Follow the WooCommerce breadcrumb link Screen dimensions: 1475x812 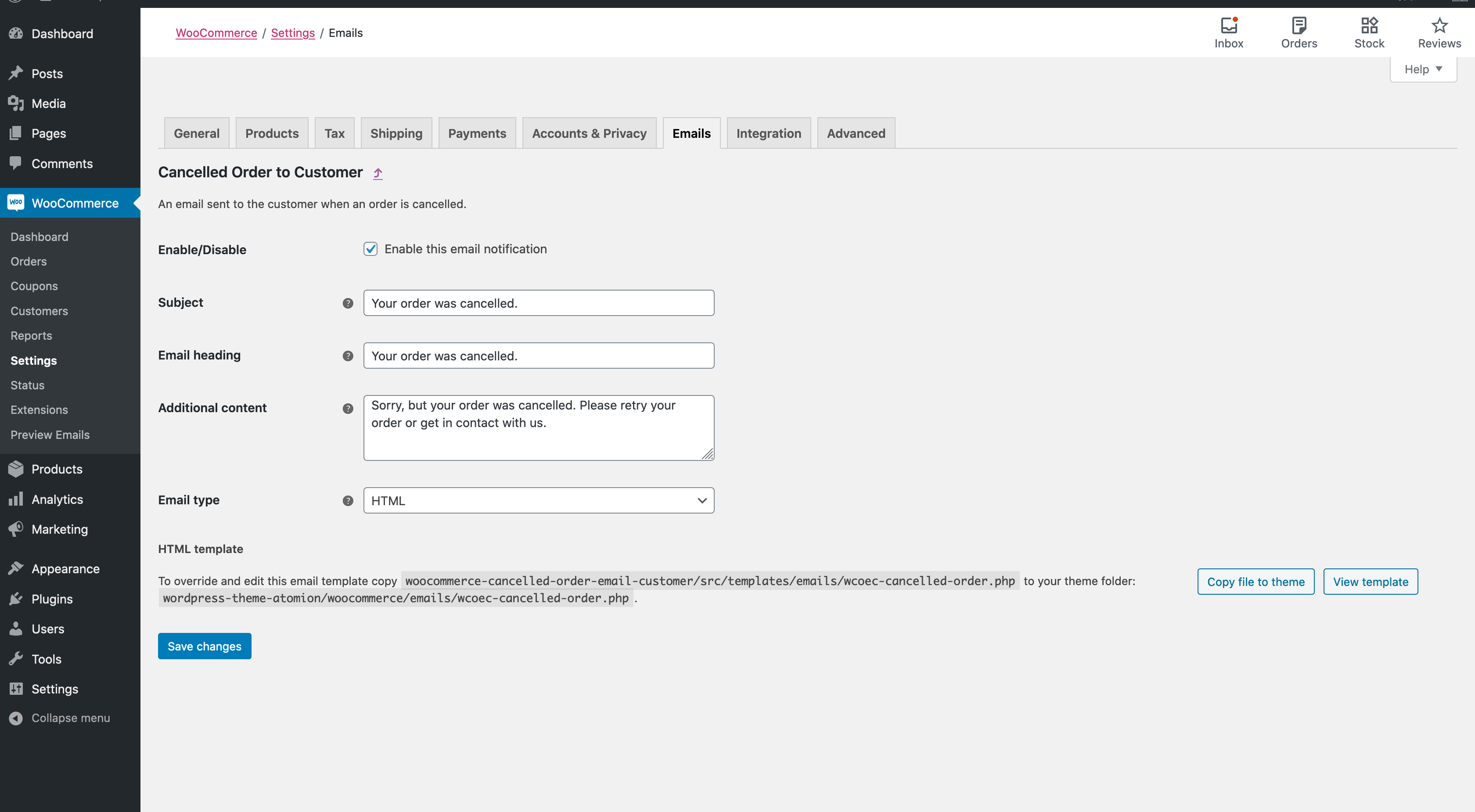(x=216, y=32)
